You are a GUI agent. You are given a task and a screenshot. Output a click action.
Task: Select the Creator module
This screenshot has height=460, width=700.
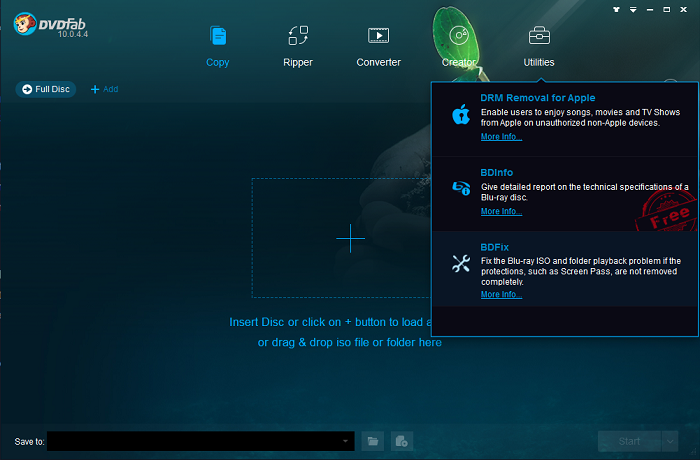[459, 47]
